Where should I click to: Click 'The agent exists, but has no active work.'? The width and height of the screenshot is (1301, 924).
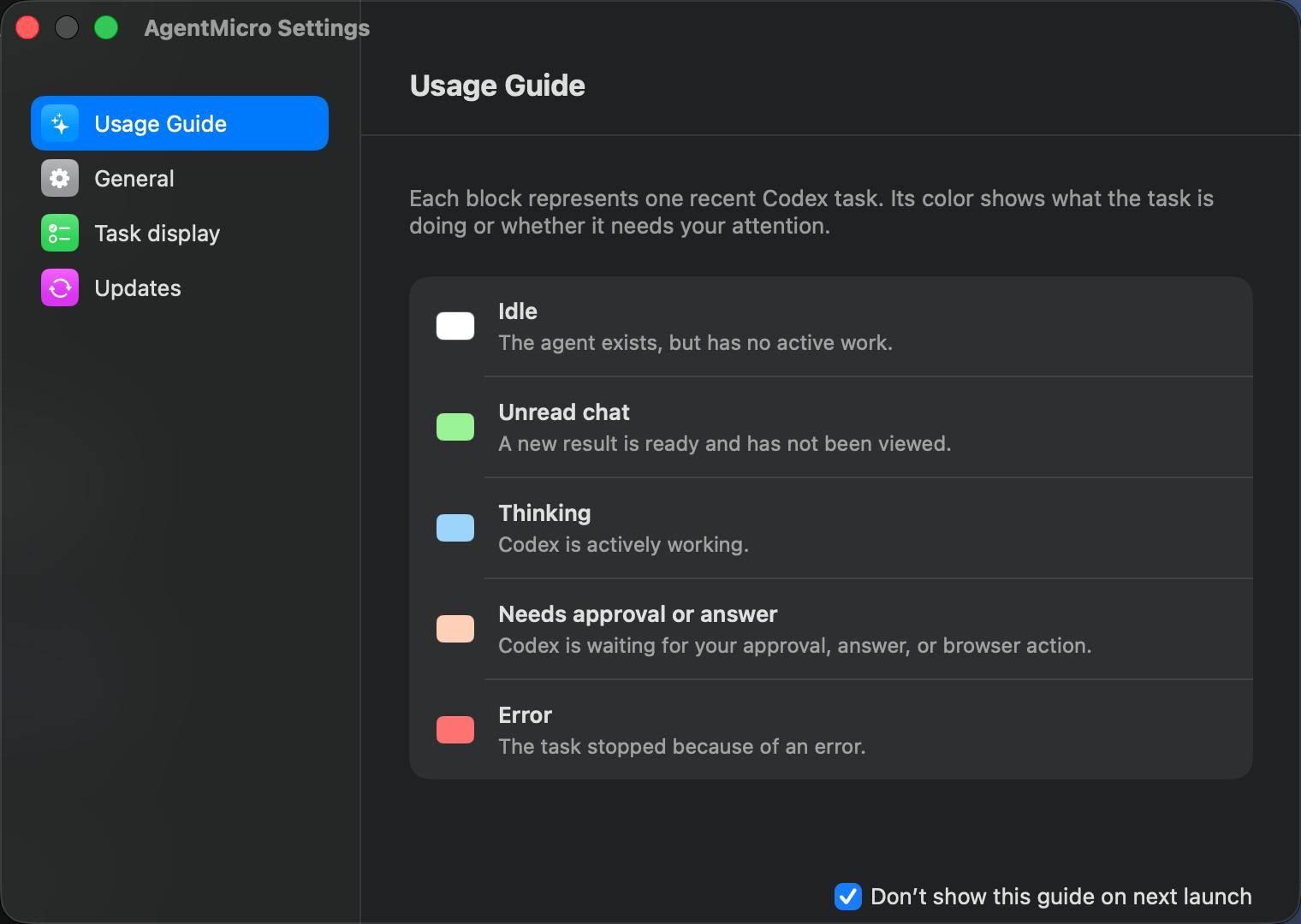point(695,343)
